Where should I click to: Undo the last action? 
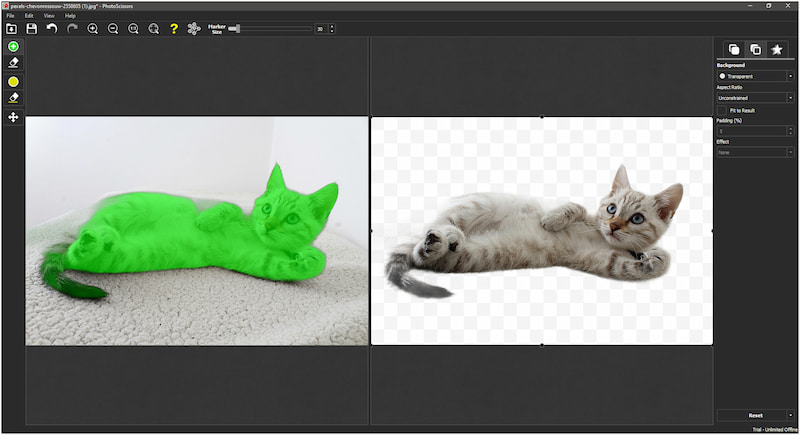[52, 29]
